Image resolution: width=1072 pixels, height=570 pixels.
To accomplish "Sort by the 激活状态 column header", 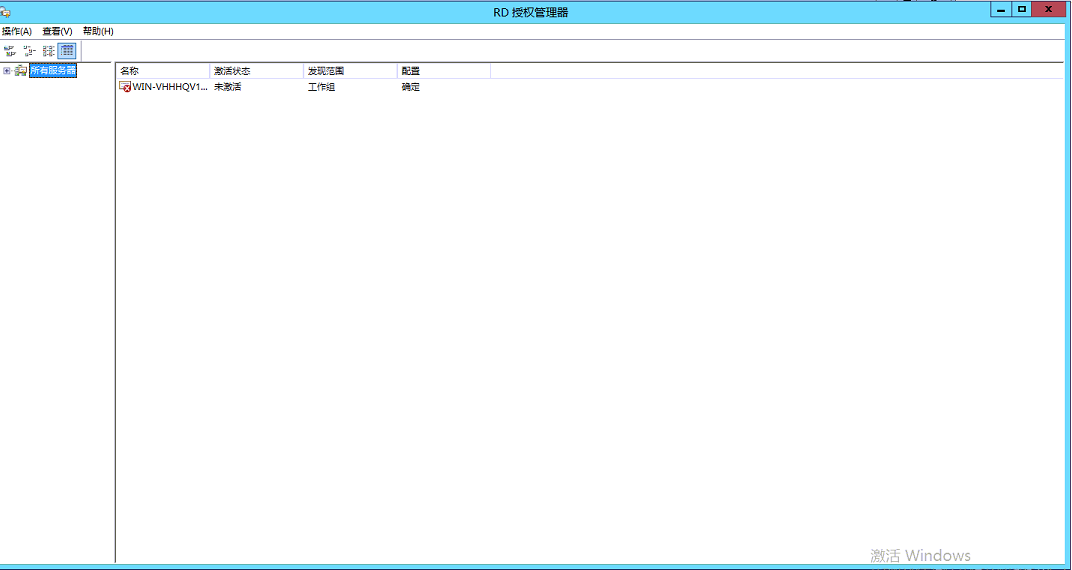I will (256, 71).
